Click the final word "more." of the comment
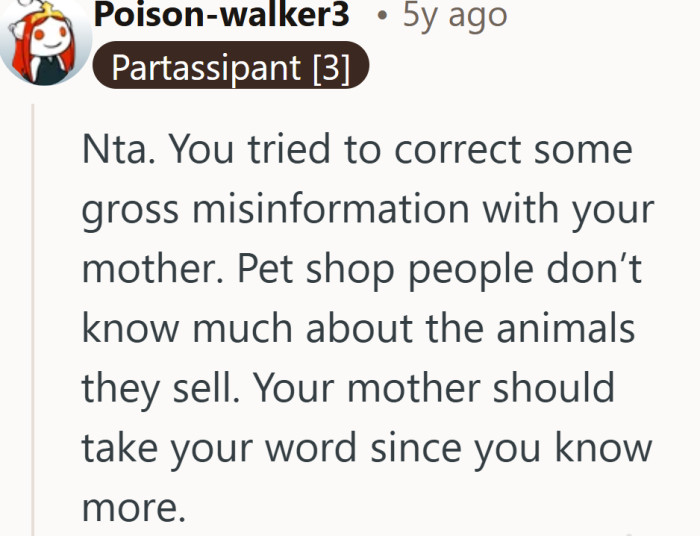Image resolution: width=700 pixels, height=536 pixels. click(x=134, y=508)
